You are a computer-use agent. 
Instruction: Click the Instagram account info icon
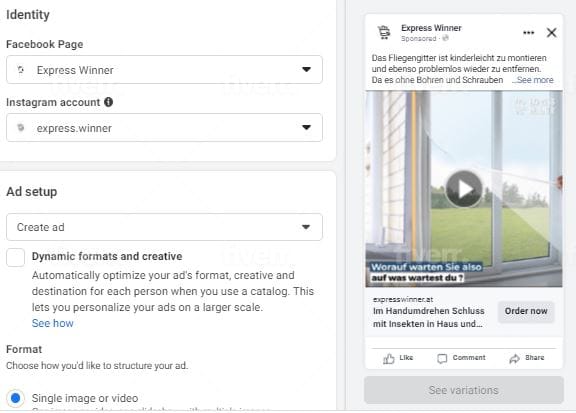(108, 102)
